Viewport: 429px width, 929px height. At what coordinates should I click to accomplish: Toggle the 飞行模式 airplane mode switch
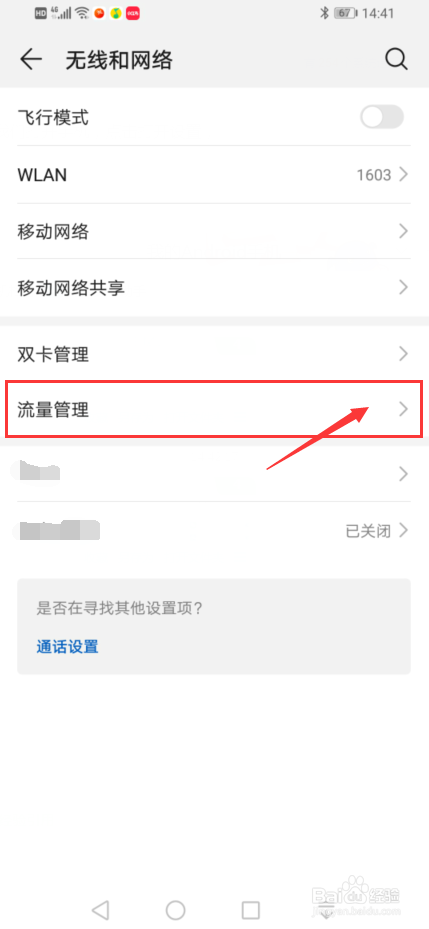382,117
